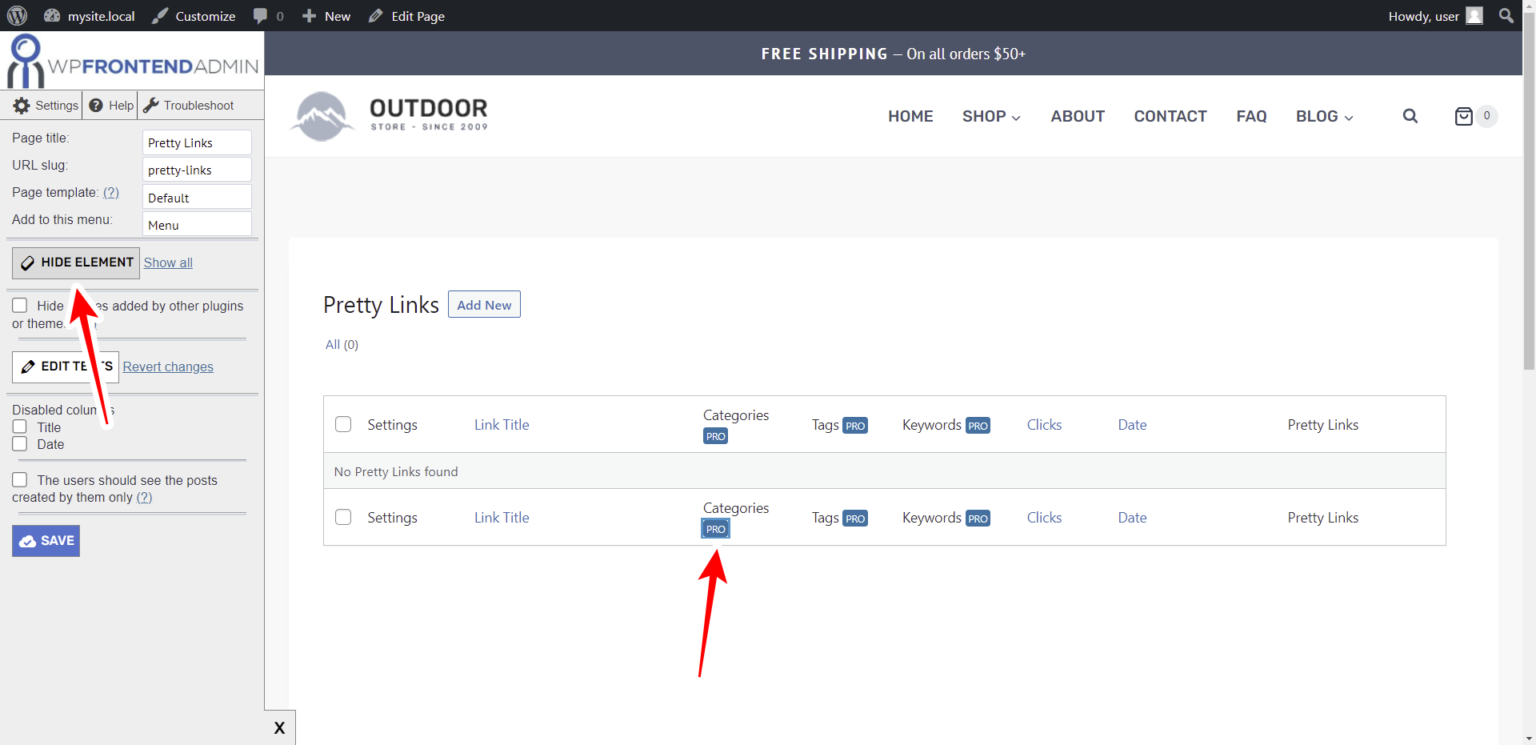This screenshot has height=745, width=1536.
Task: Click the Help question mark icon
Action: [x=96, y=104]
